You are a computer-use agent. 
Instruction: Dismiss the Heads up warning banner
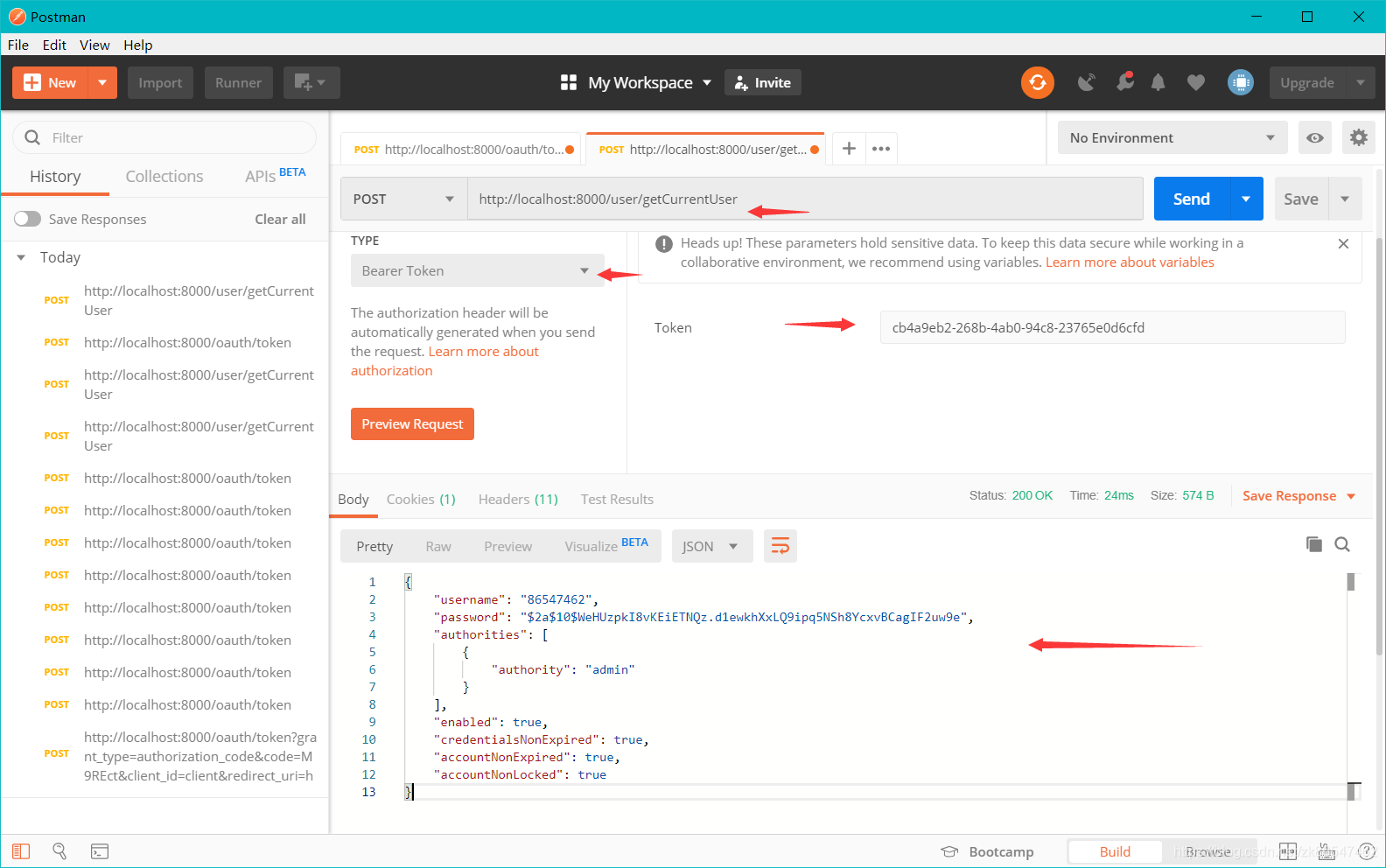pos(1343,244)
